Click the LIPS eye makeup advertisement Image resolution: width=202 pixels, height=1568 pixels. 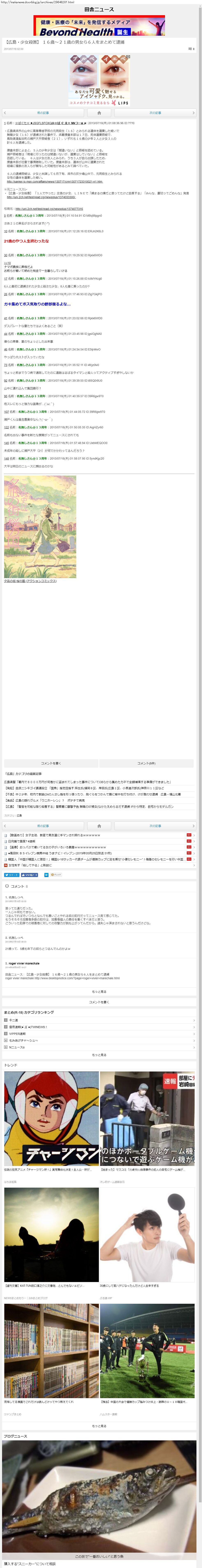(x=99, y=80)
